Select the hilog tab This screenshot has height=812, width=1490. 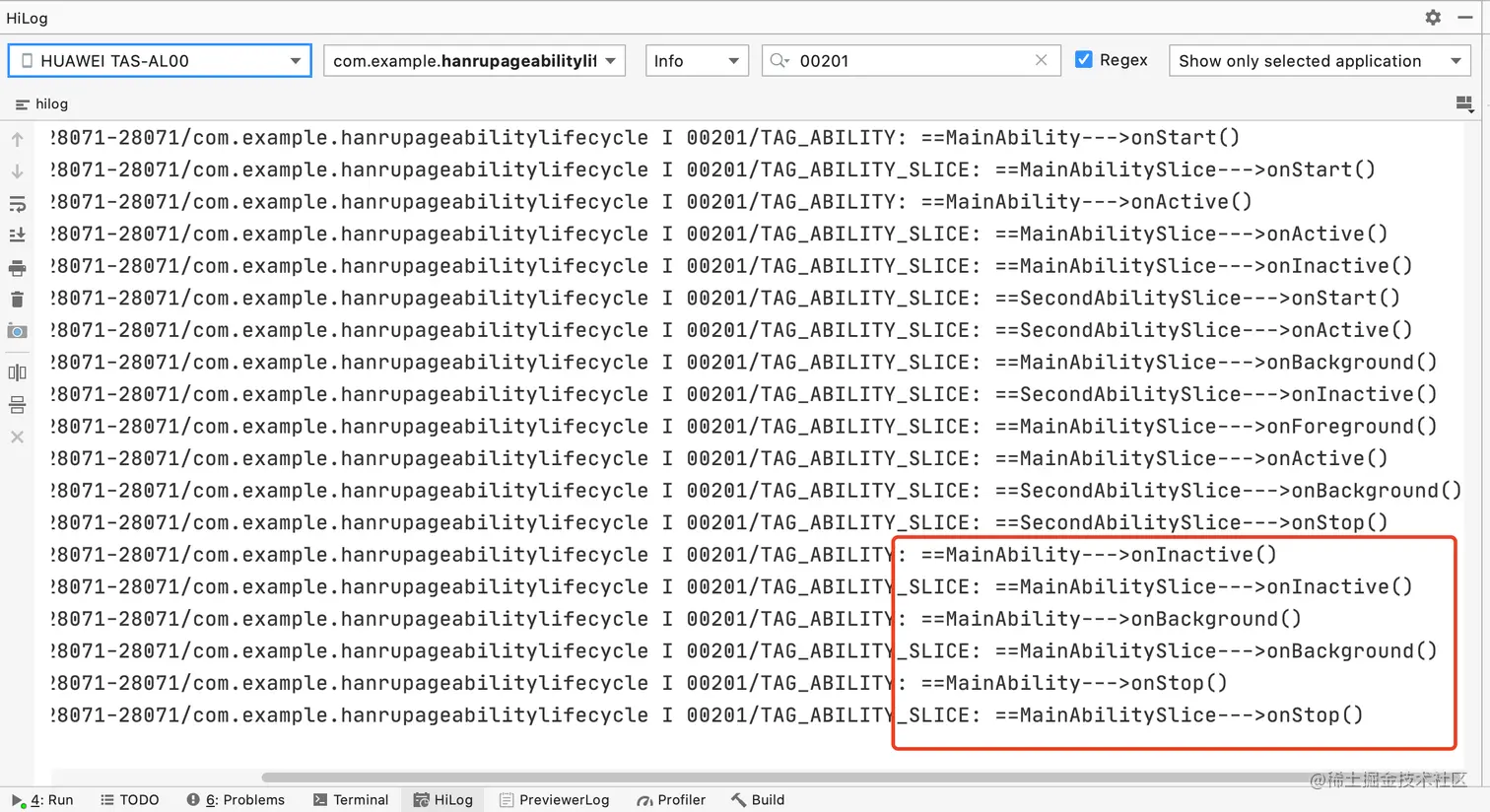pos(42,104)
